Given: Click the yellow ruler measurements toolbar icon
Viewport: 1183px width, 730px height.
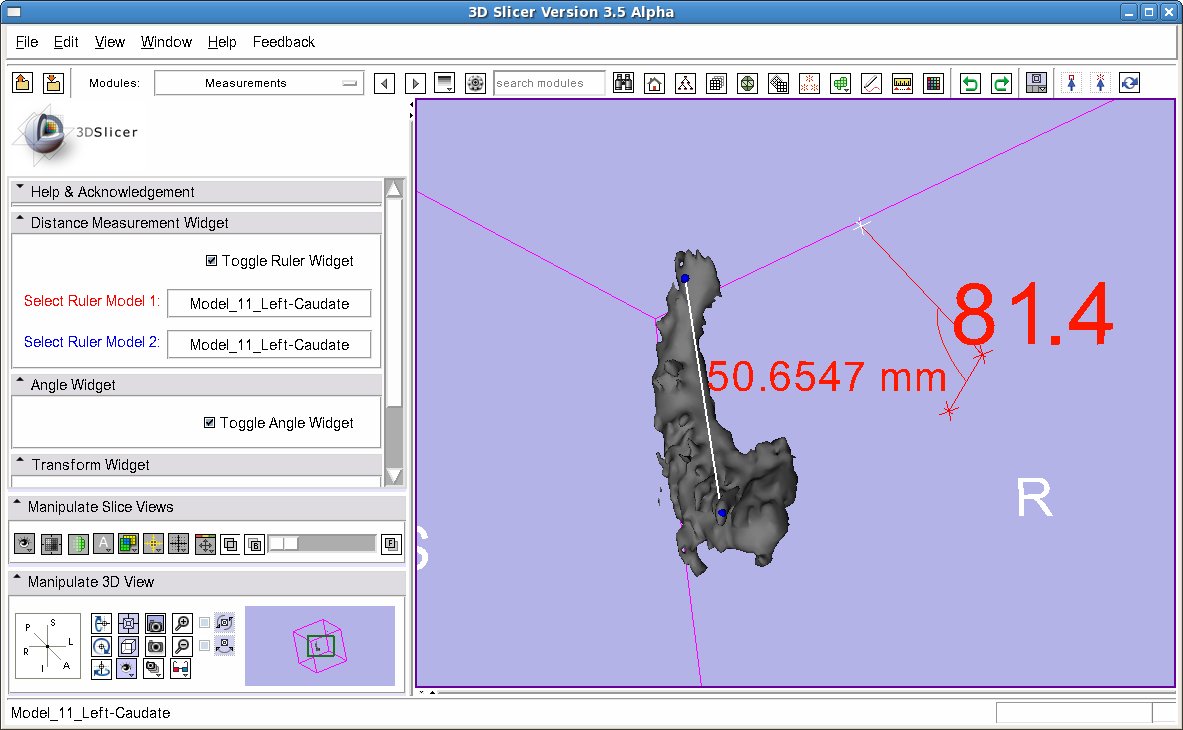Looking at the screenshot, I should pyautogui.click(x=902, y=84).
